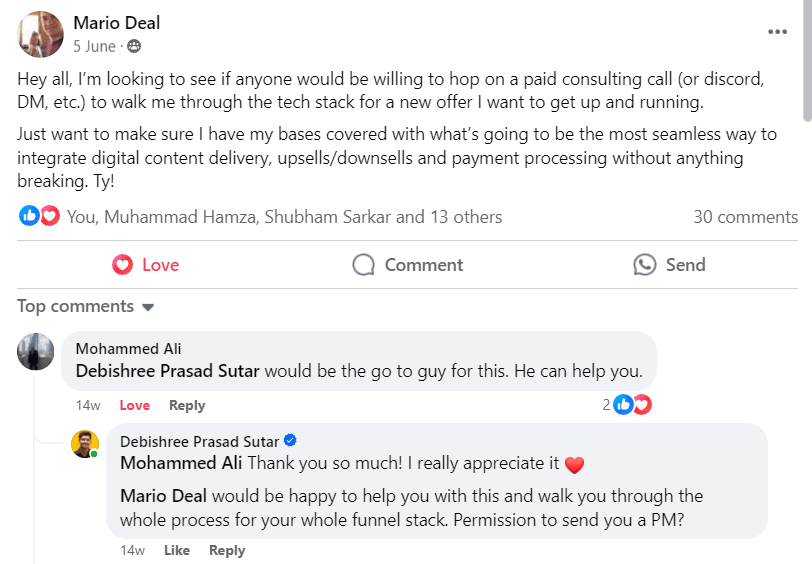Viewport: 812px width, 564px height.
Task: Reply to Debishree Prasad Sutar's comment
Action: click(x=227, y=550)
